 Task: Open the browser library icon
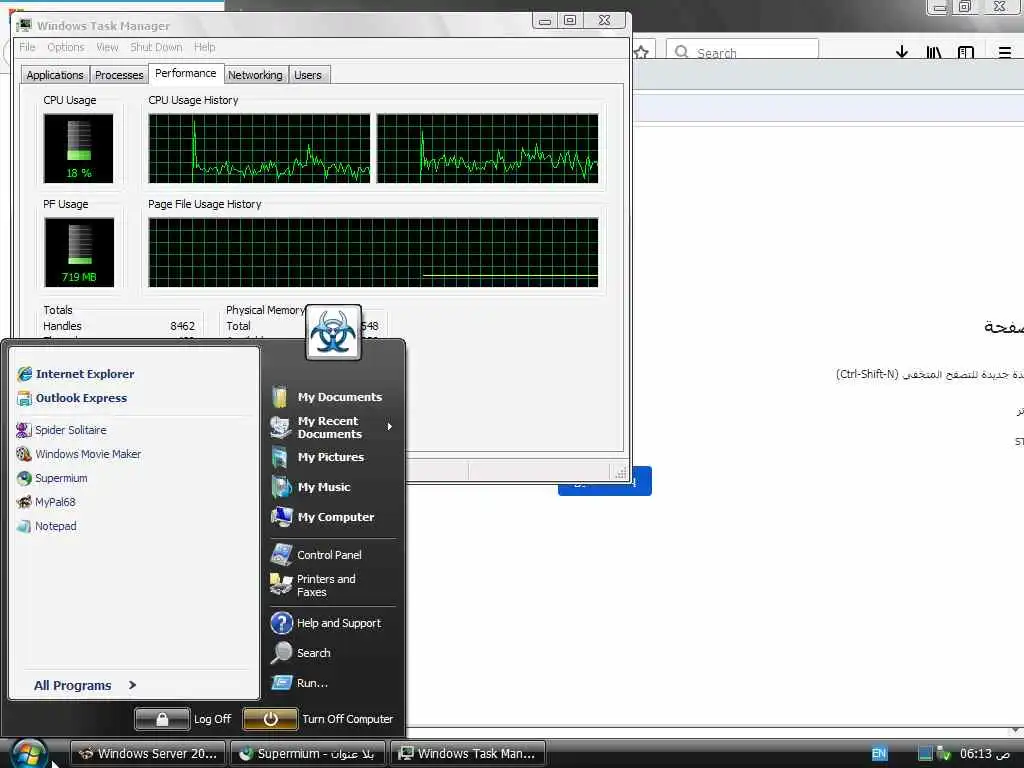click(x=934, y=52)
